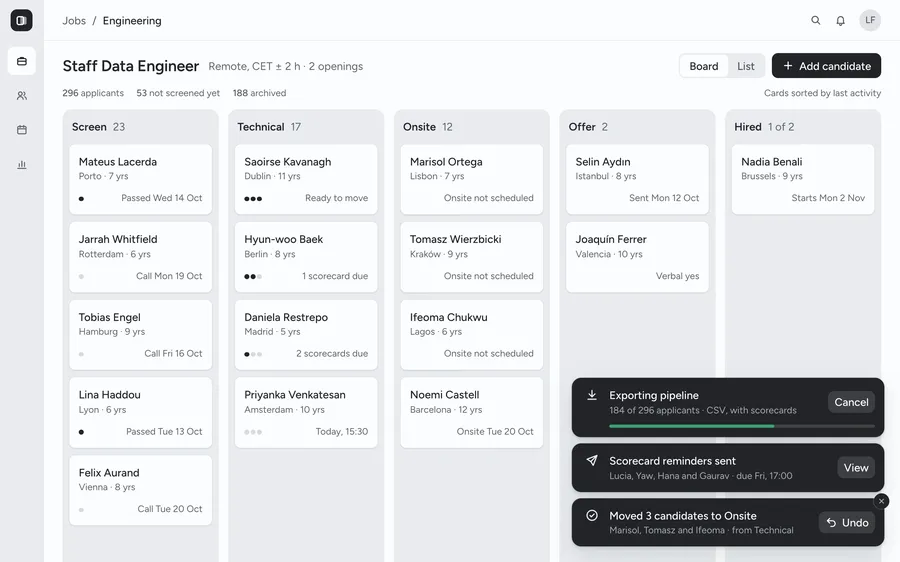Open the Jobs briefcase sidebar icon
Image resolution: width=900 pixels, height=562 pixels.
coord(22,61)
